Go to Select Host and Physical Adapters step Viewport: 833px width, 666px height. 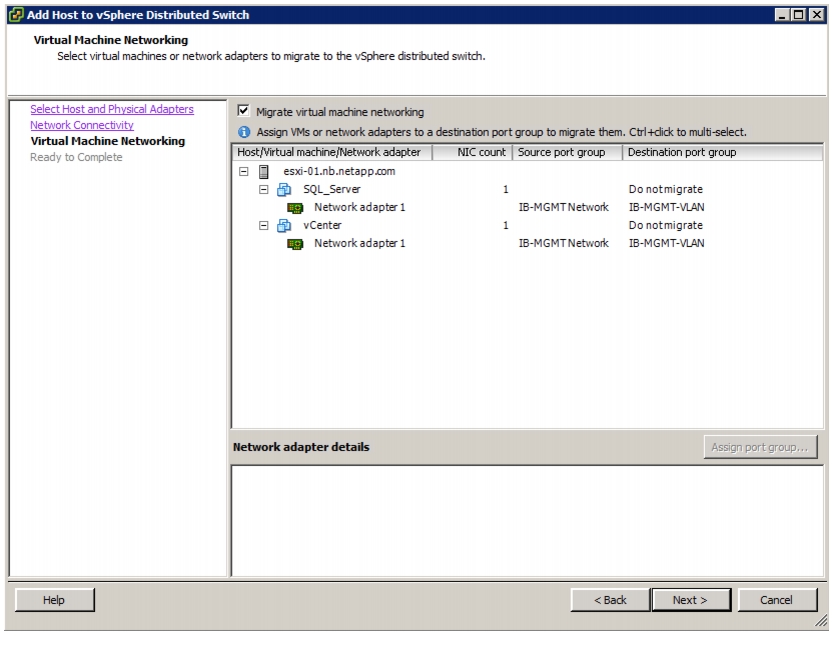[112, 109]
